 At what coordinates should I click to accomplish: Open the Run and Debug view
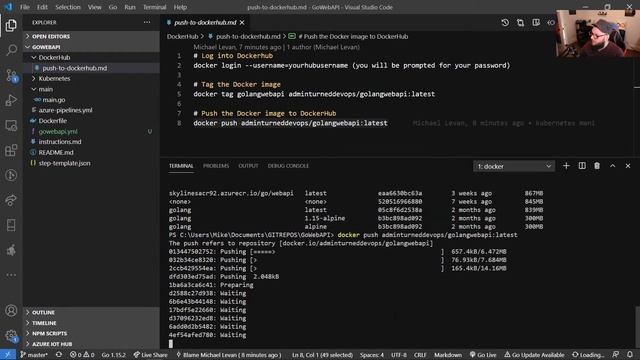coord(11,100)
